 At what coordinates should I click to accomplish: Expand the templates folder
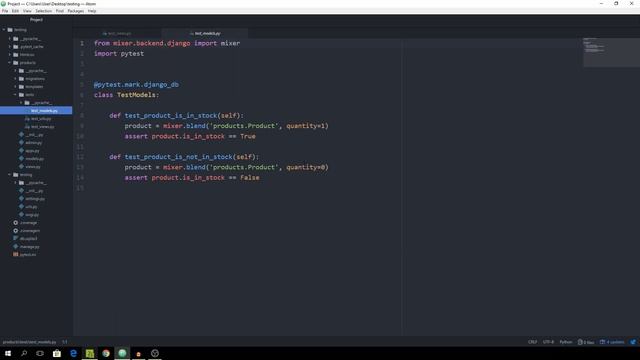click(16, 87)
